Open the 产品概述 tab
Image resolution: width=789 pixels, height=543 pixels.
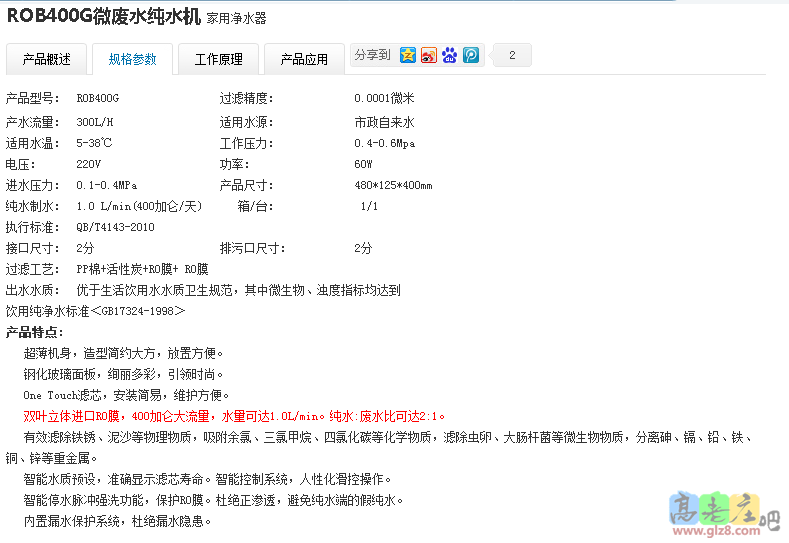pos(46,59)
